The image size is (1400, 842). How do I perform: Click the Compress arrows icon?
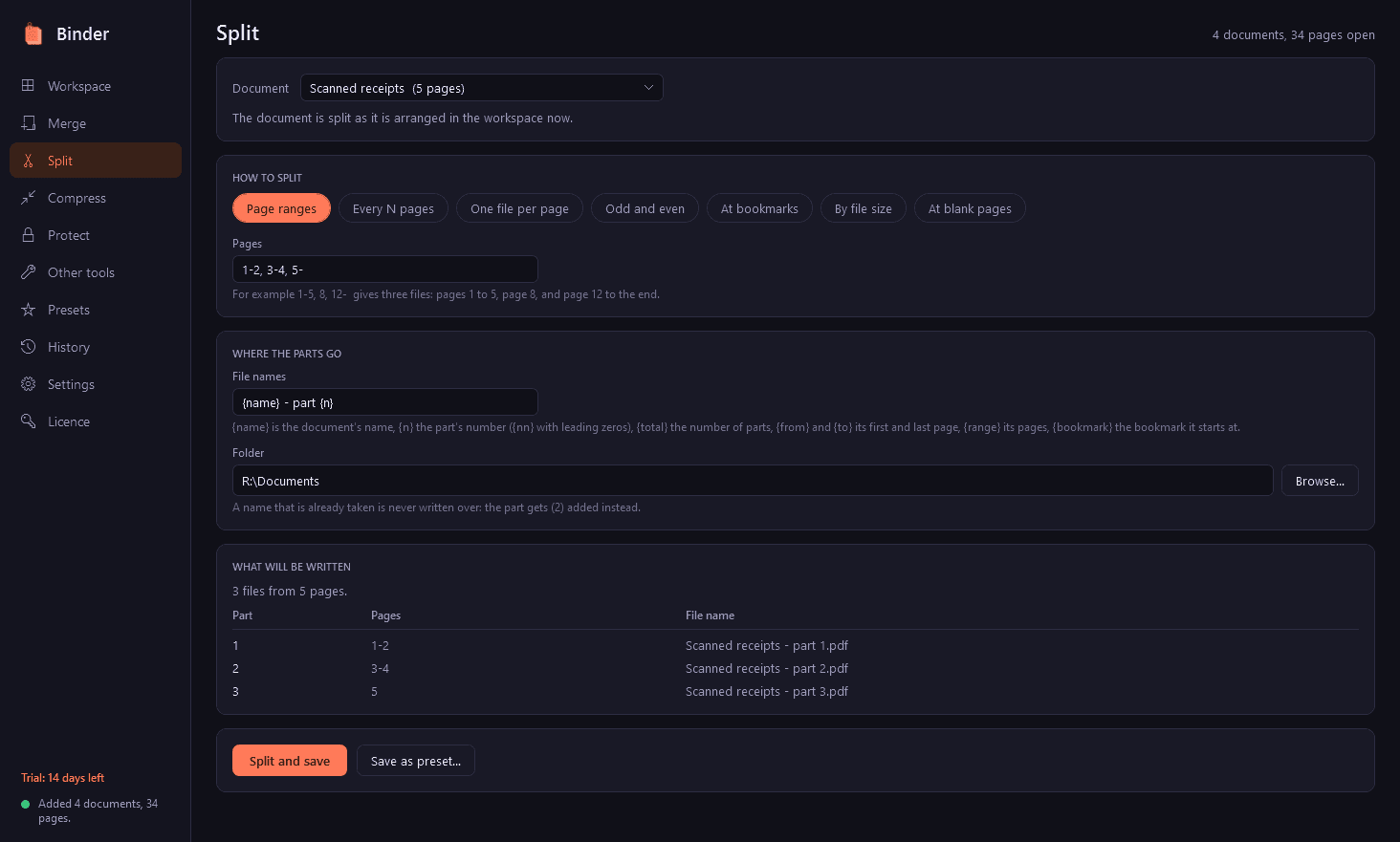pos(28,198)
